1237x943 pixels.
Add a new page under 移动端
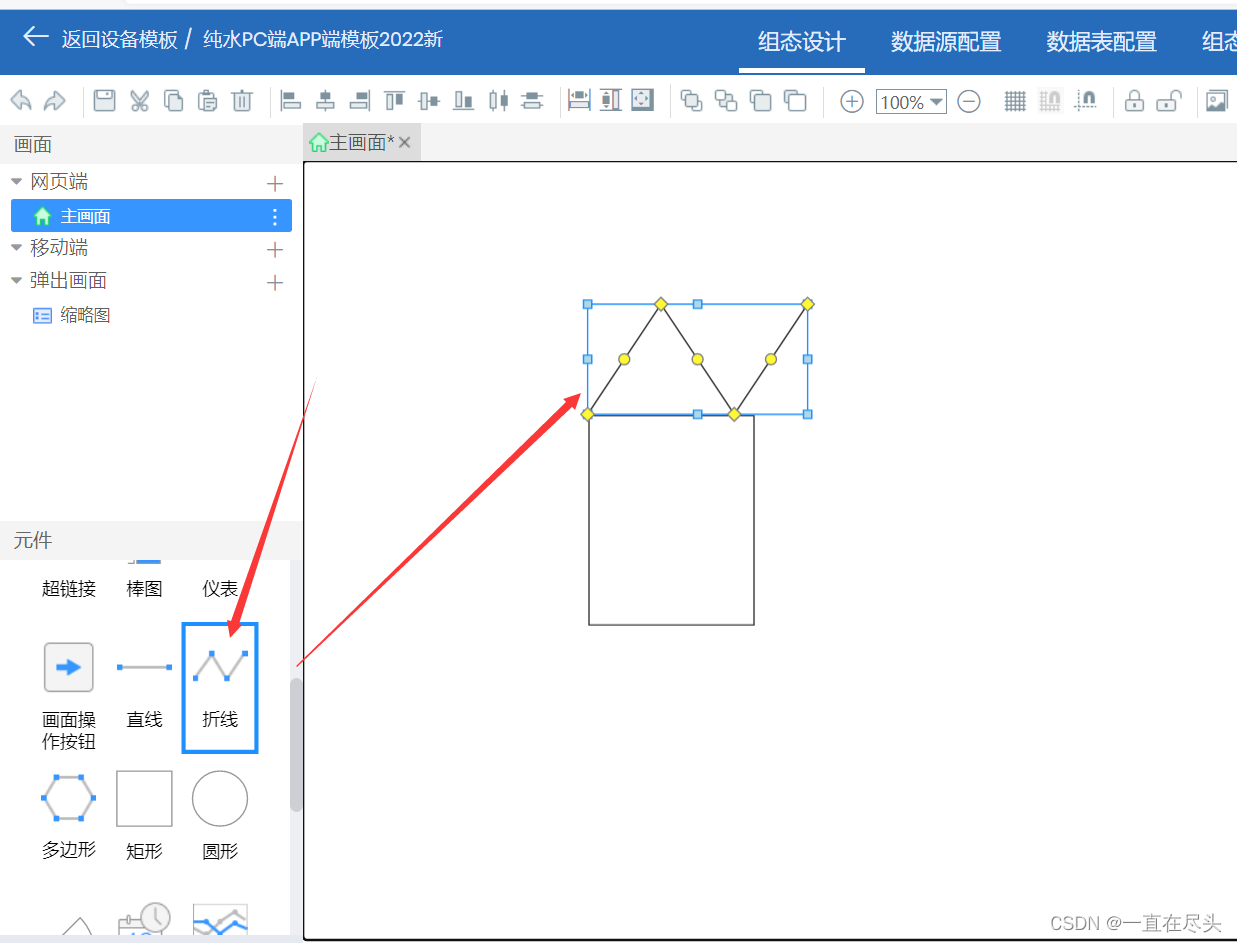tap(275, 249)
